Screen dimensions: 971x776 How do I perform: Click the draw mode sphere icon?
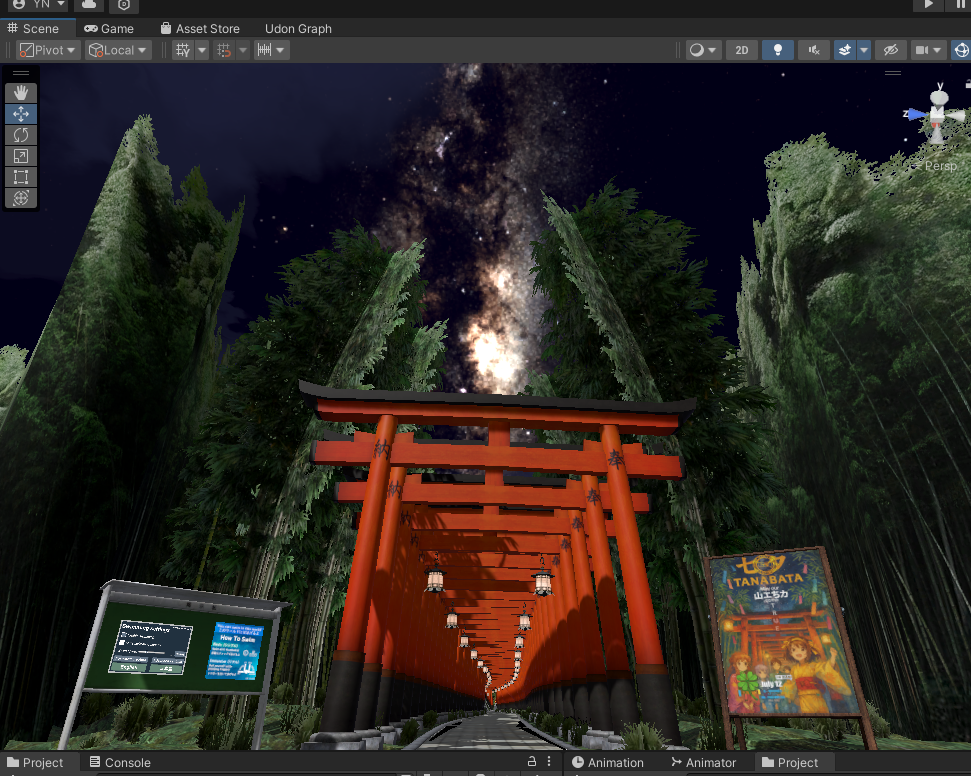point(697,50)
